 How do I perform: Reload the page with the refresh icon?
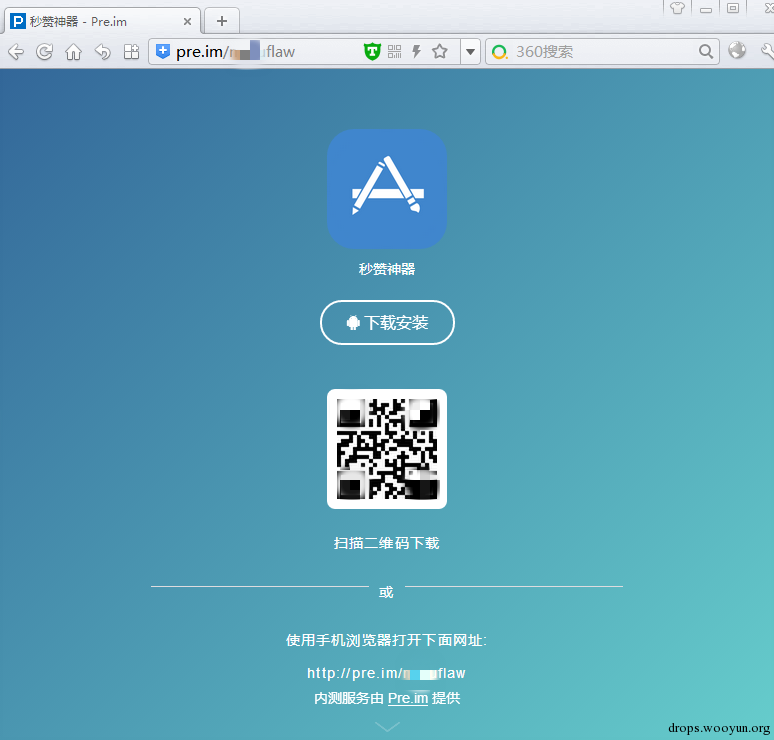(44, 51)
